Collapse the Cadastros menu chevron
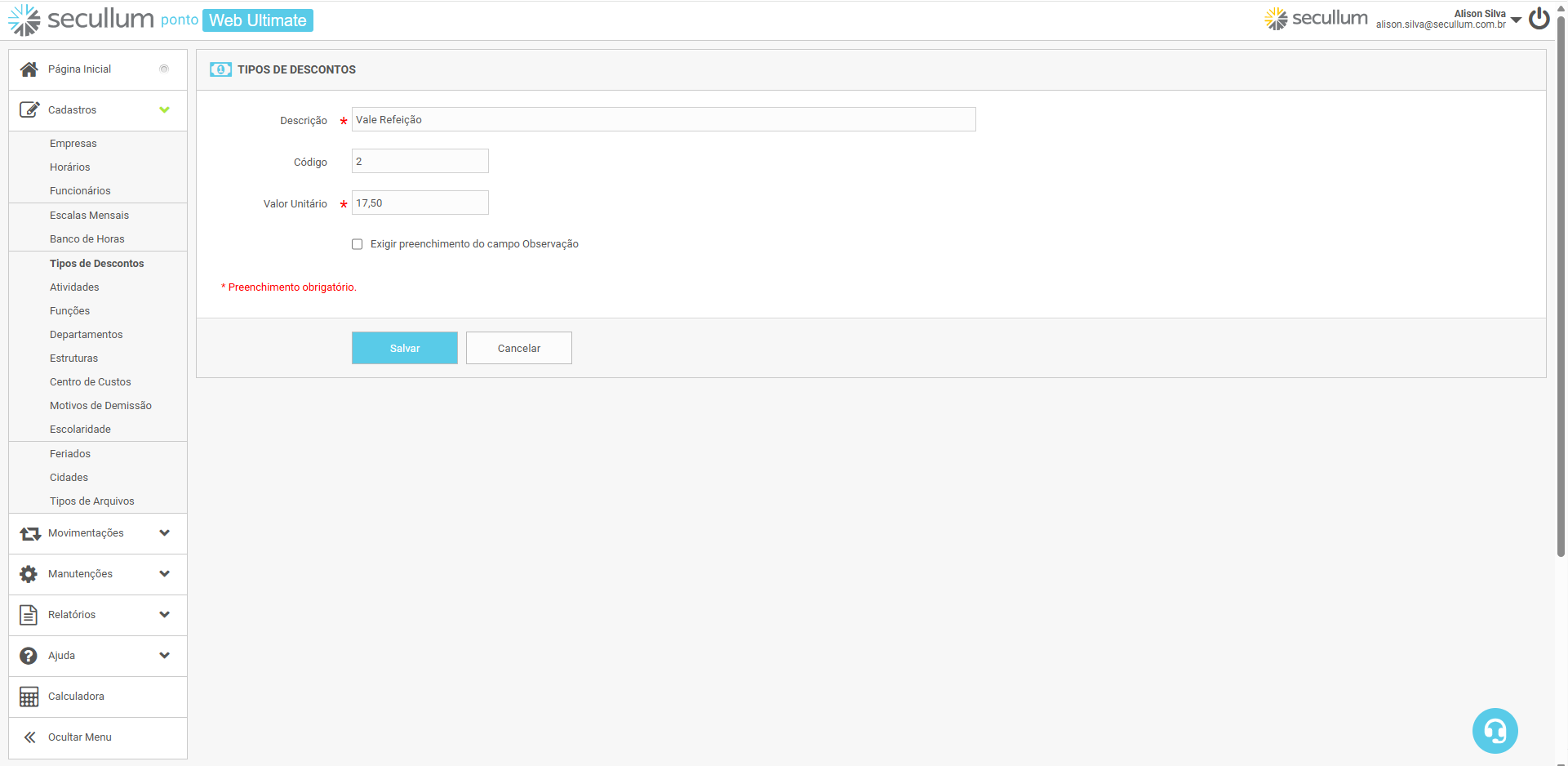Screen dimensions: 1568x766 pyautogui.click(x=164, y=110)
